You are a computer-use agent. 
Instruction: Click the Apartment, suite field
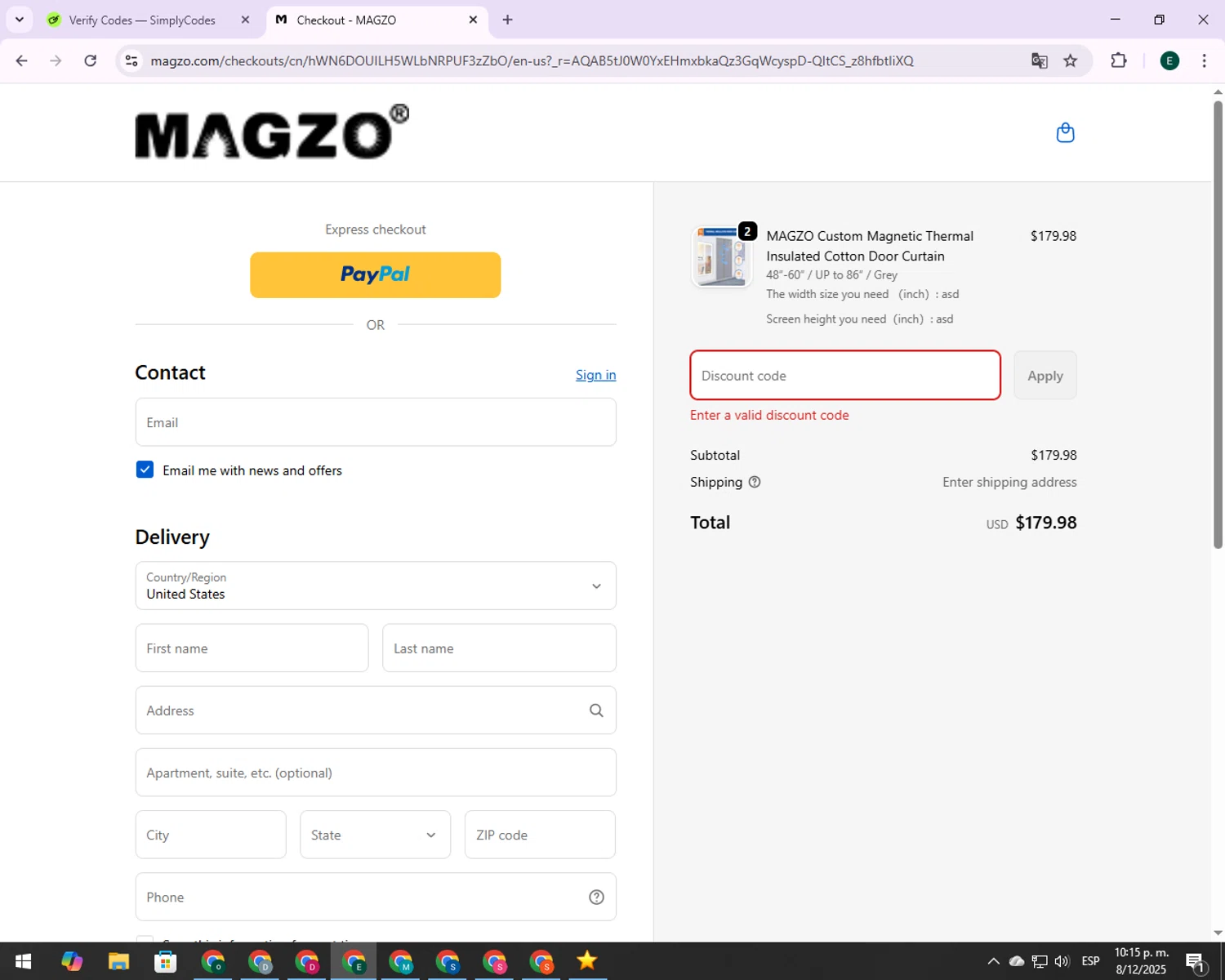(376, 773)
